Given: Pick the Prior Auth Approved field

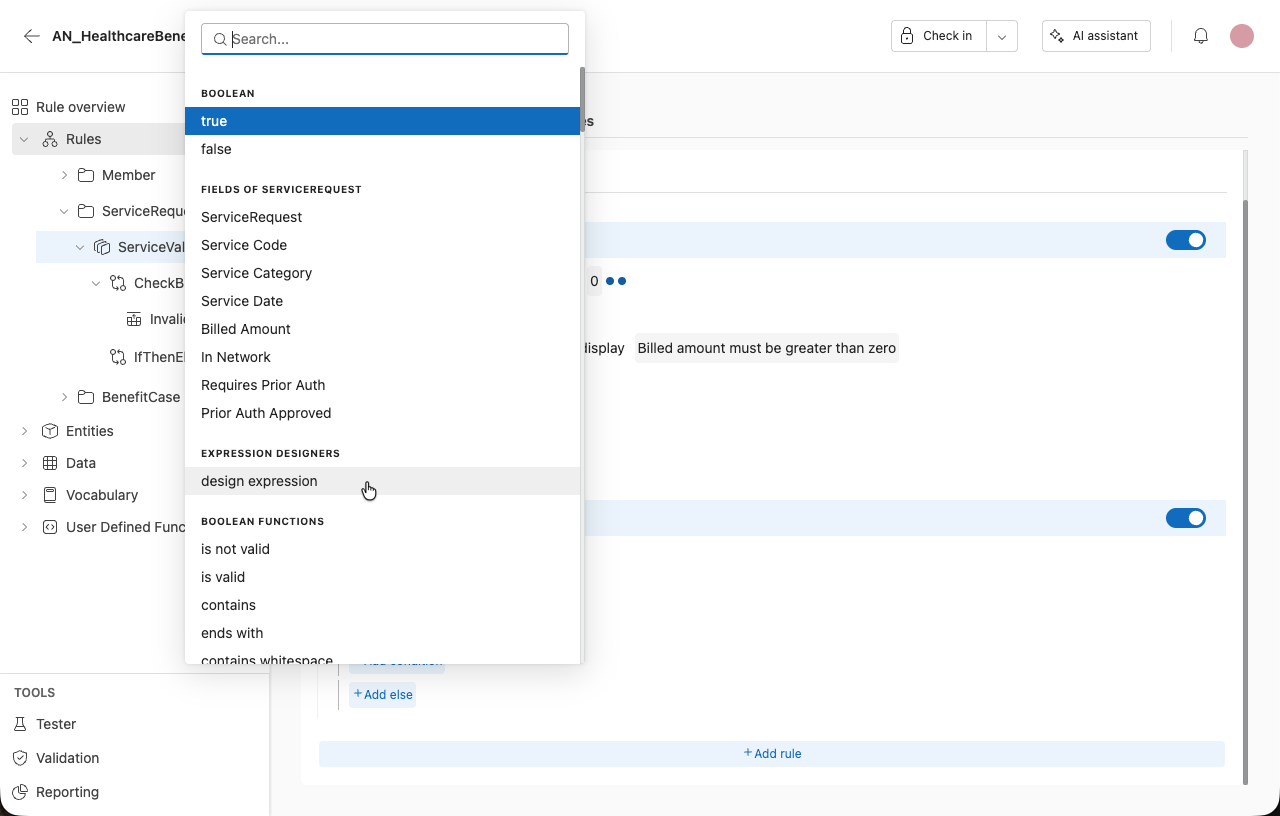Looking at the screenshot, I should pos(382,413).
